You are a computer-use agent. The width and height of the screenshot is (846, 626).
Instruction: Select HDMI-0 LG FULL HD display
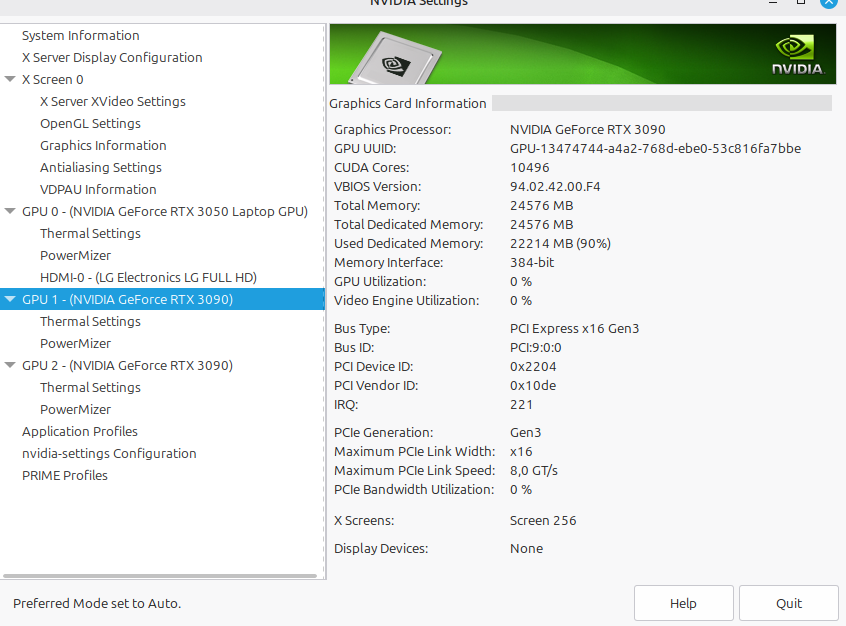[x=148, y=278]
